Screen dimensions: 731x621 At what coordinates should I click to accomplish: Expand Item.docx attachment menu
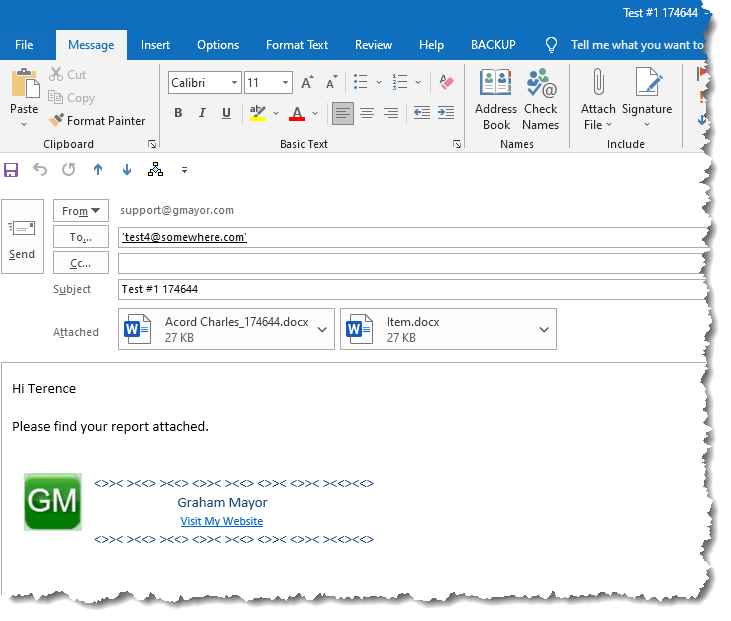pos(544,330)
